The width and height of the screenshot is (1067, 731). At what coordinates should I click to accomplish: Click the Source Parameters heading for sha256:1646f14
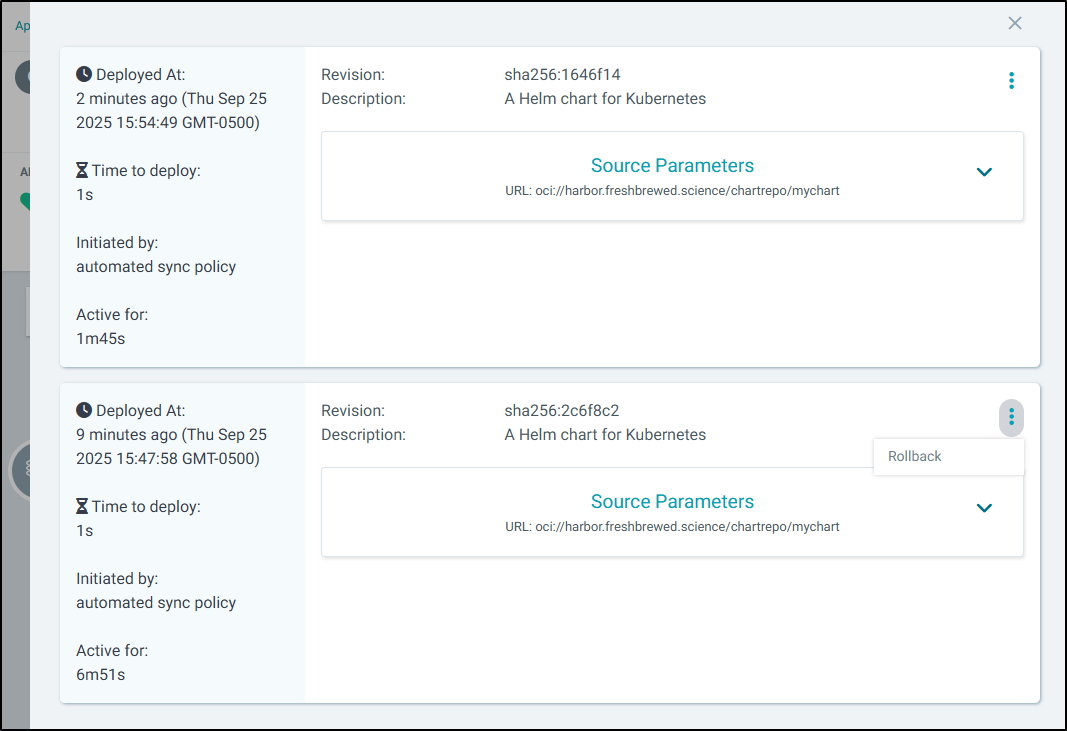pyautogui.click(x=672, y=166)
